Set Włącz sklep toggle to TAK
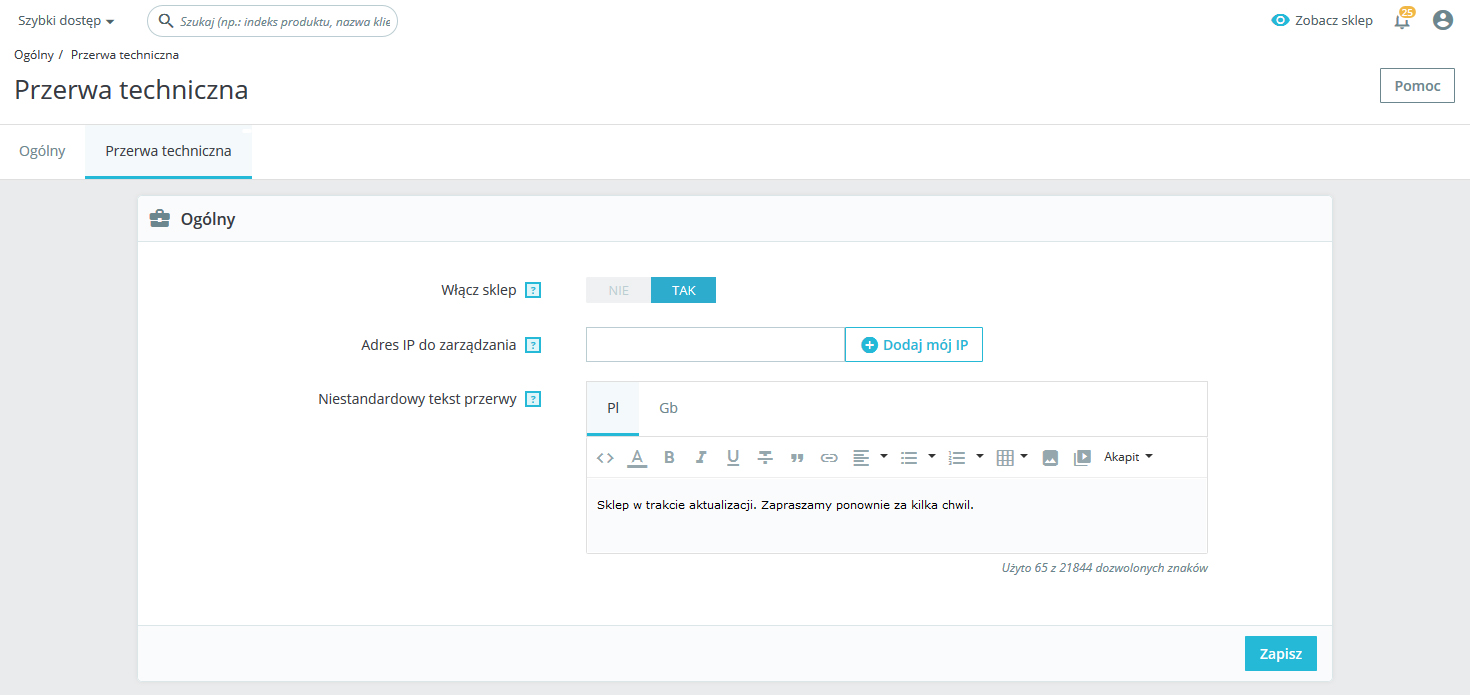This screenshot has height=695, width=1470. click(683, 290)
